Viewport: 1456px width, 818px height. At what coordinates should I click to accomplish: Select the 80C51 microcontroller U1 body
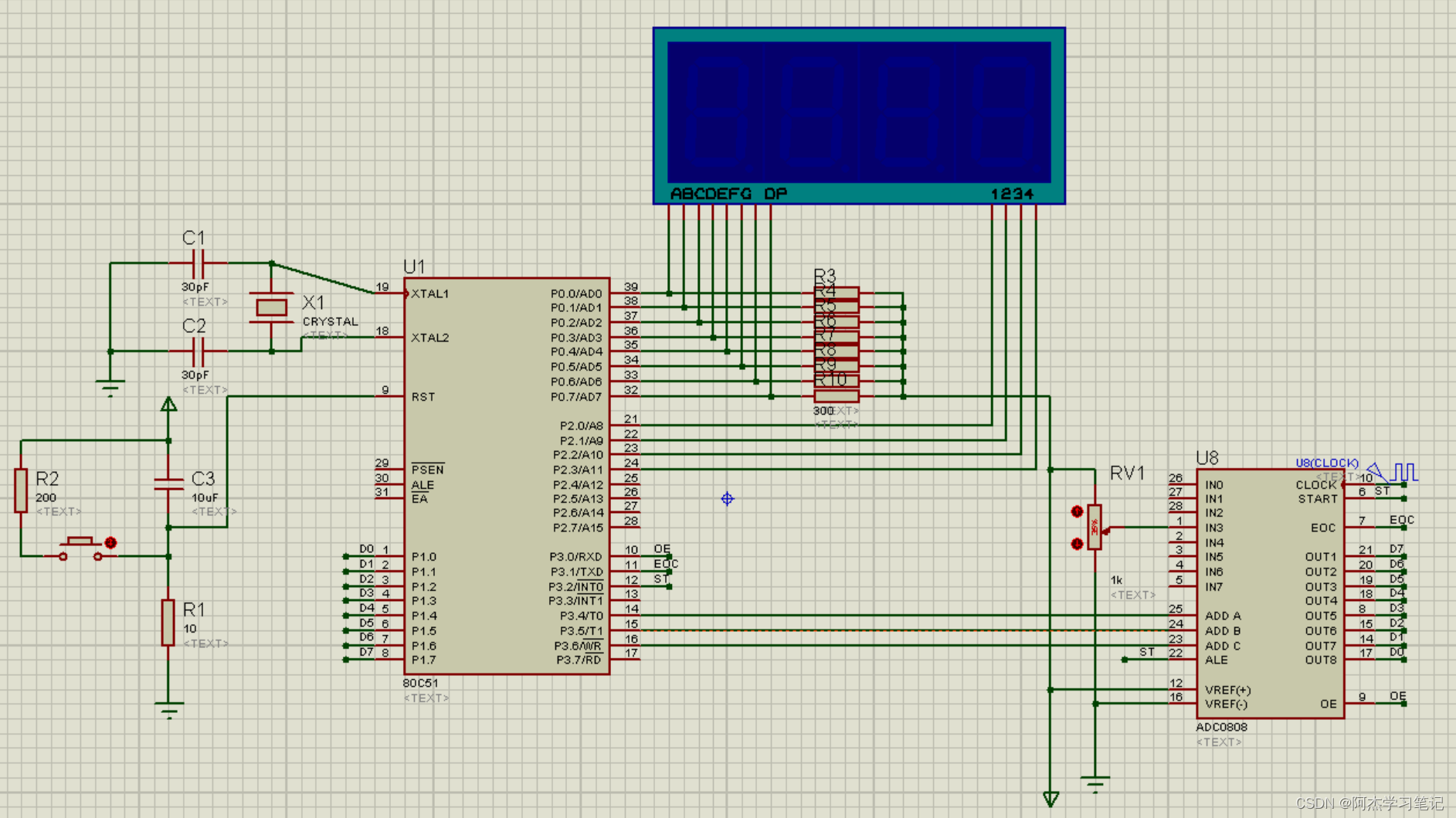point(506,475)
